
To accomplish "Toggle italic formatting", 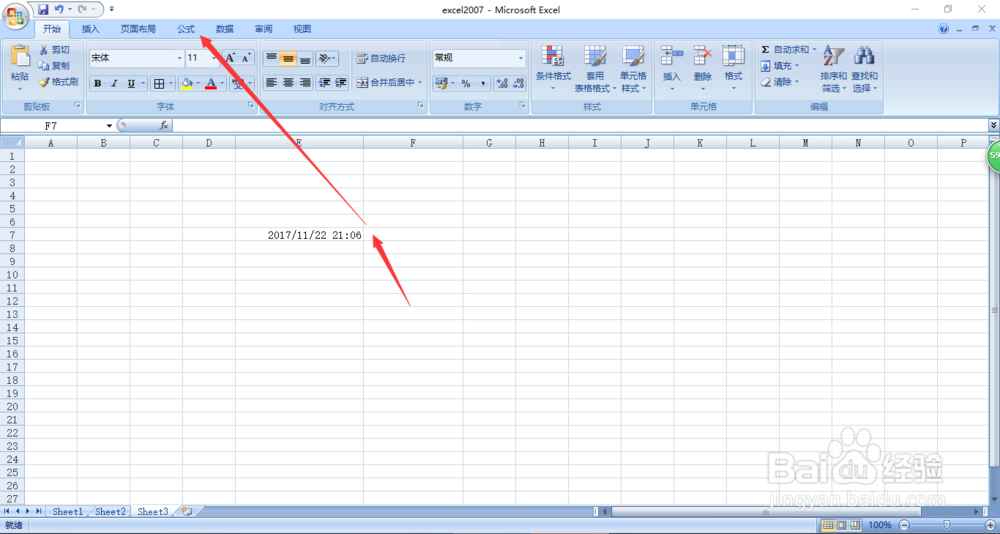I will 114,84.
